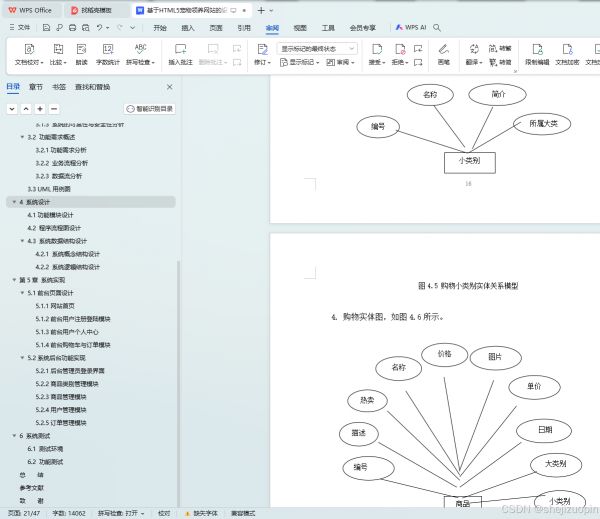Go to 4.1 功能模块设计 heading
The width and height of the screenshot is (600, 519).
[50, 215]
